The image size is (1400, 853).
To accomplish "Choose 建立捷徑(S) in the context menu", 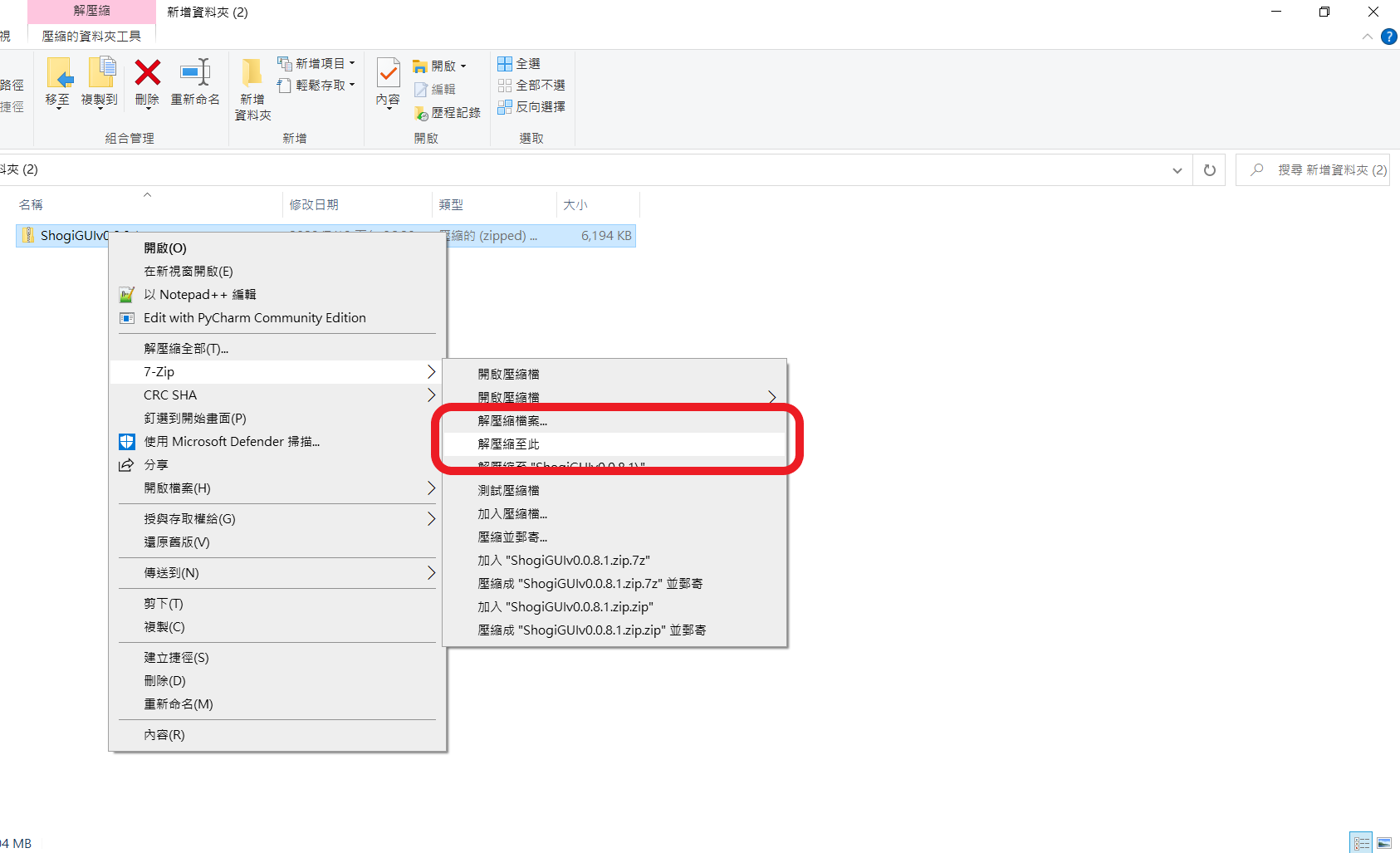I will [x=277, y=658].
